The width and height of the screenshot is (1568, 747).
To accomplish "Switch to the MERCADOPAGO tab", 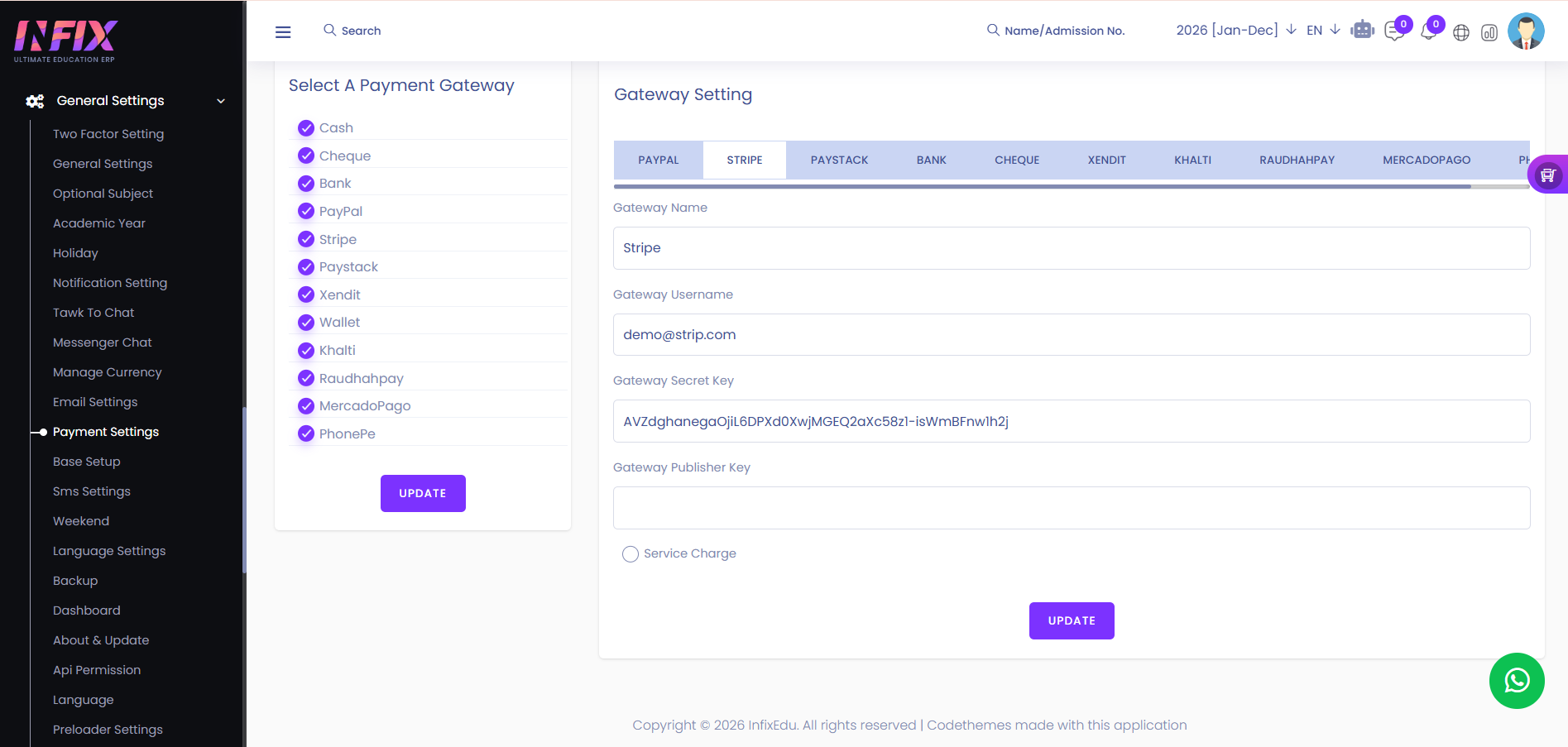I will point(1427,160).
